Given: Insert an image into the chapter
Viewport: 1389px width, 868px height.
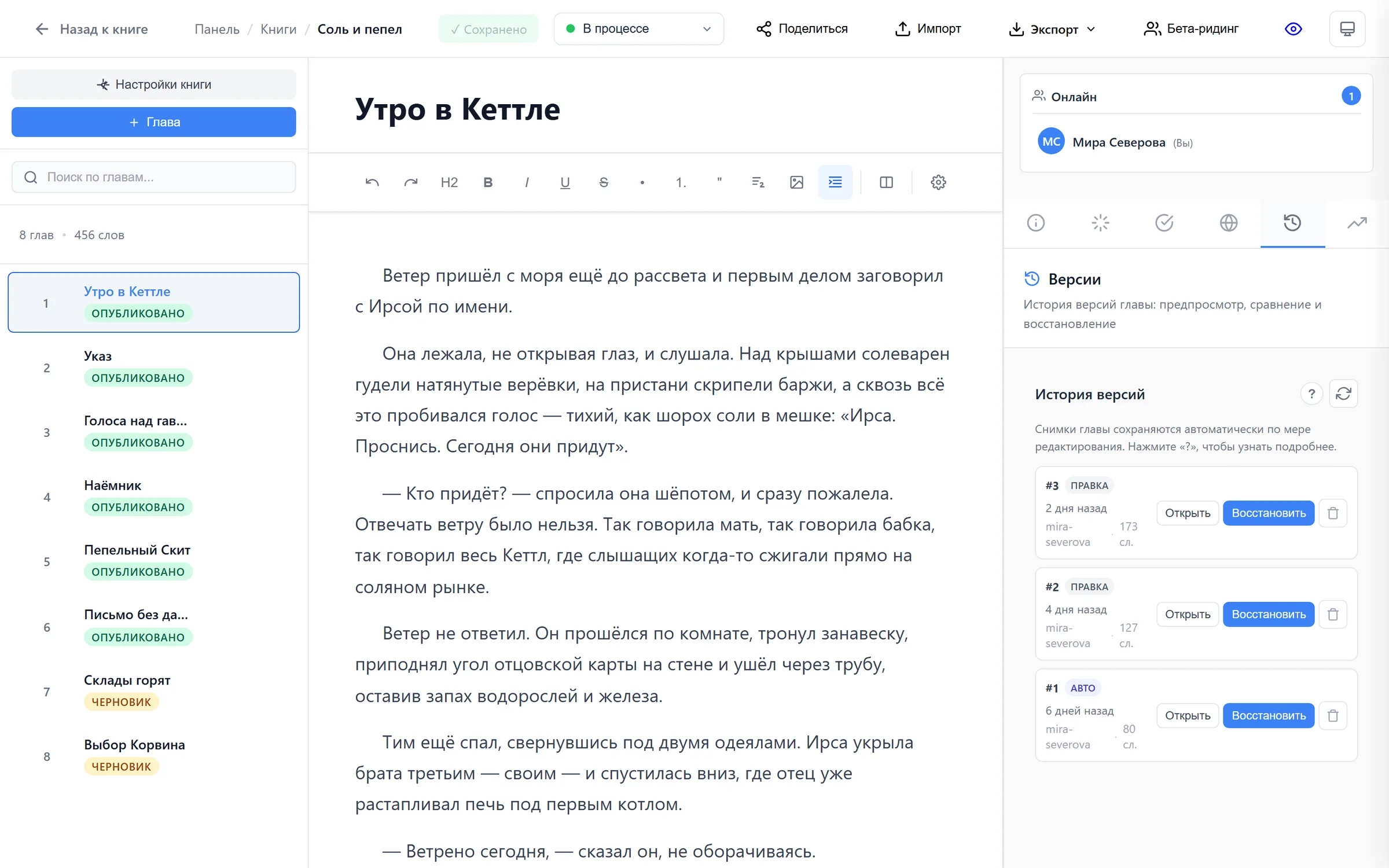Looking at the screenshot, I should click(x=796, y=182).
